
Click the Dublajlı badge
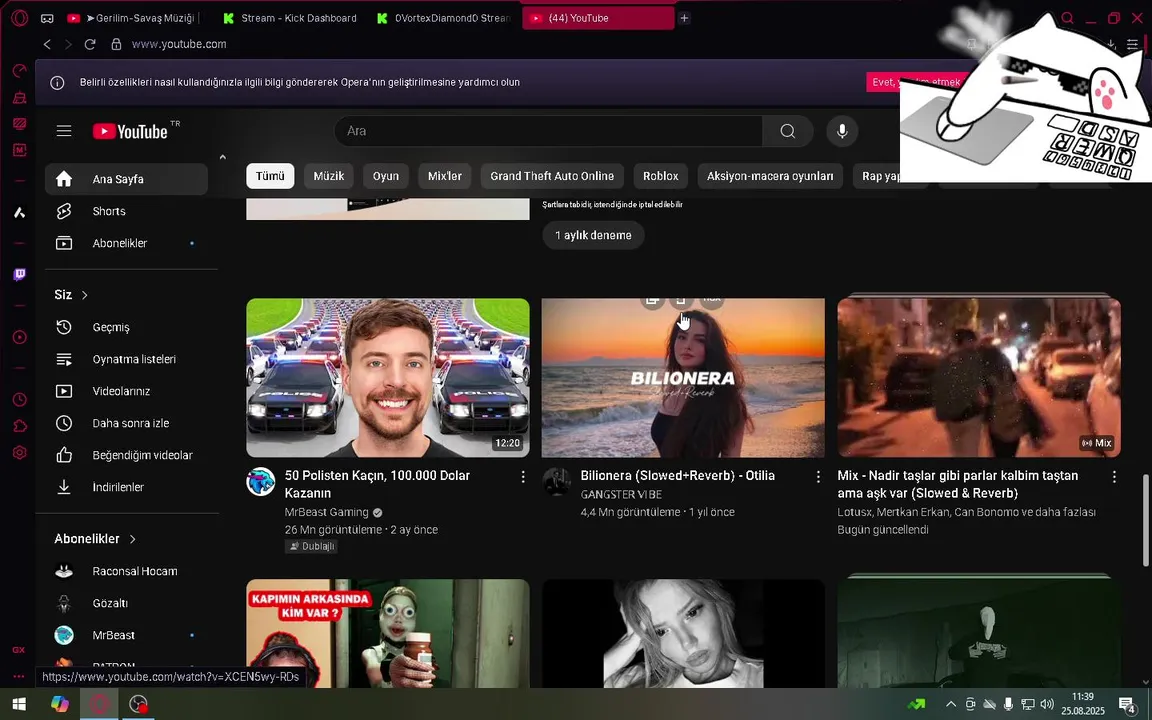click(312, 546)
